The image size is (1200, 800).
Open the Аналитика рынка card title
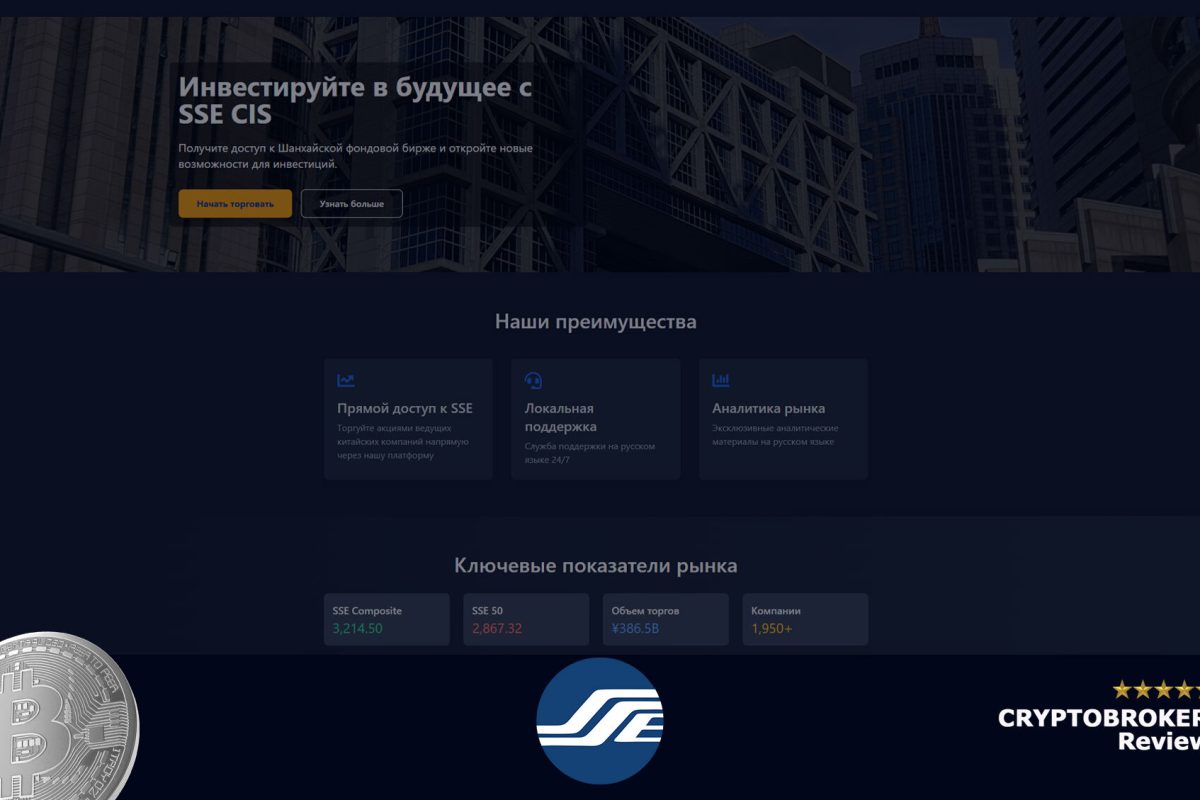769,408
